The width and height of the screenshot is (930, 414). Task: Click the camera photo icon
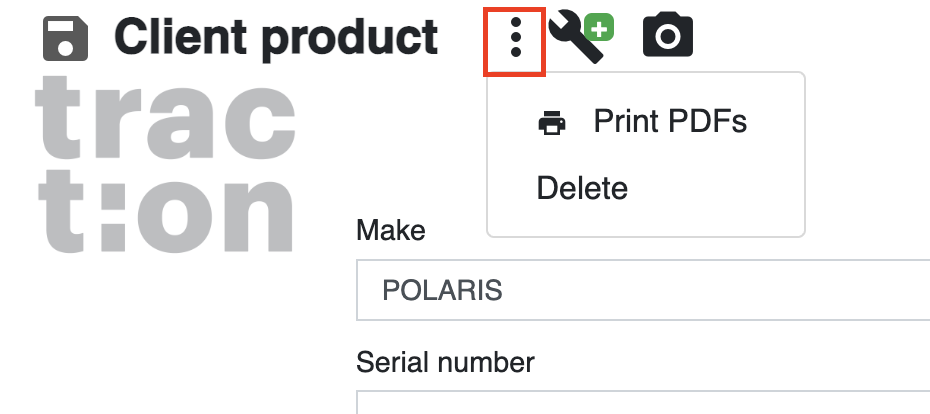click(x=668, y=35)
